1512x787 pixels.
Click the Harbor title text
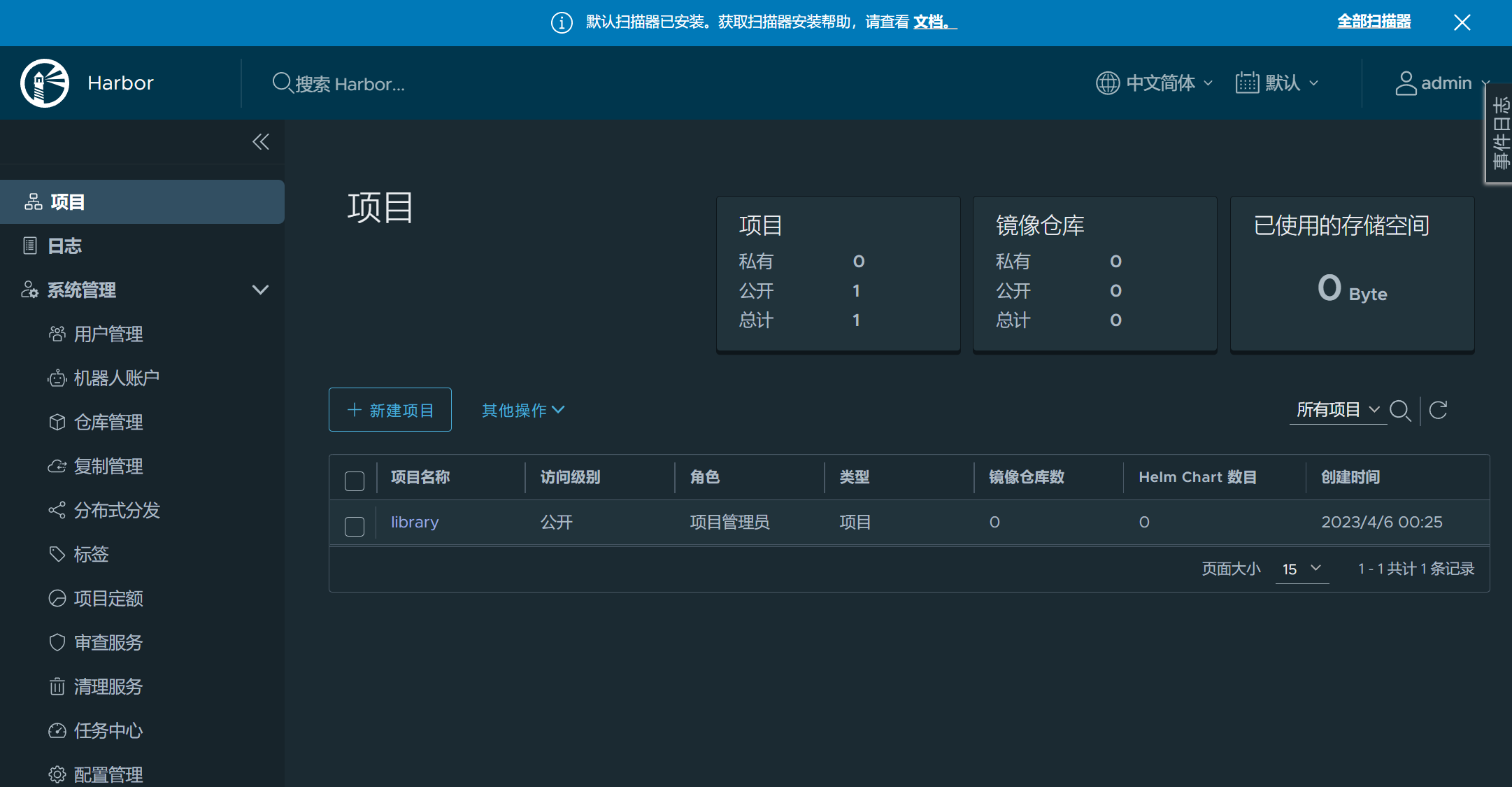(x=120, y=83)
